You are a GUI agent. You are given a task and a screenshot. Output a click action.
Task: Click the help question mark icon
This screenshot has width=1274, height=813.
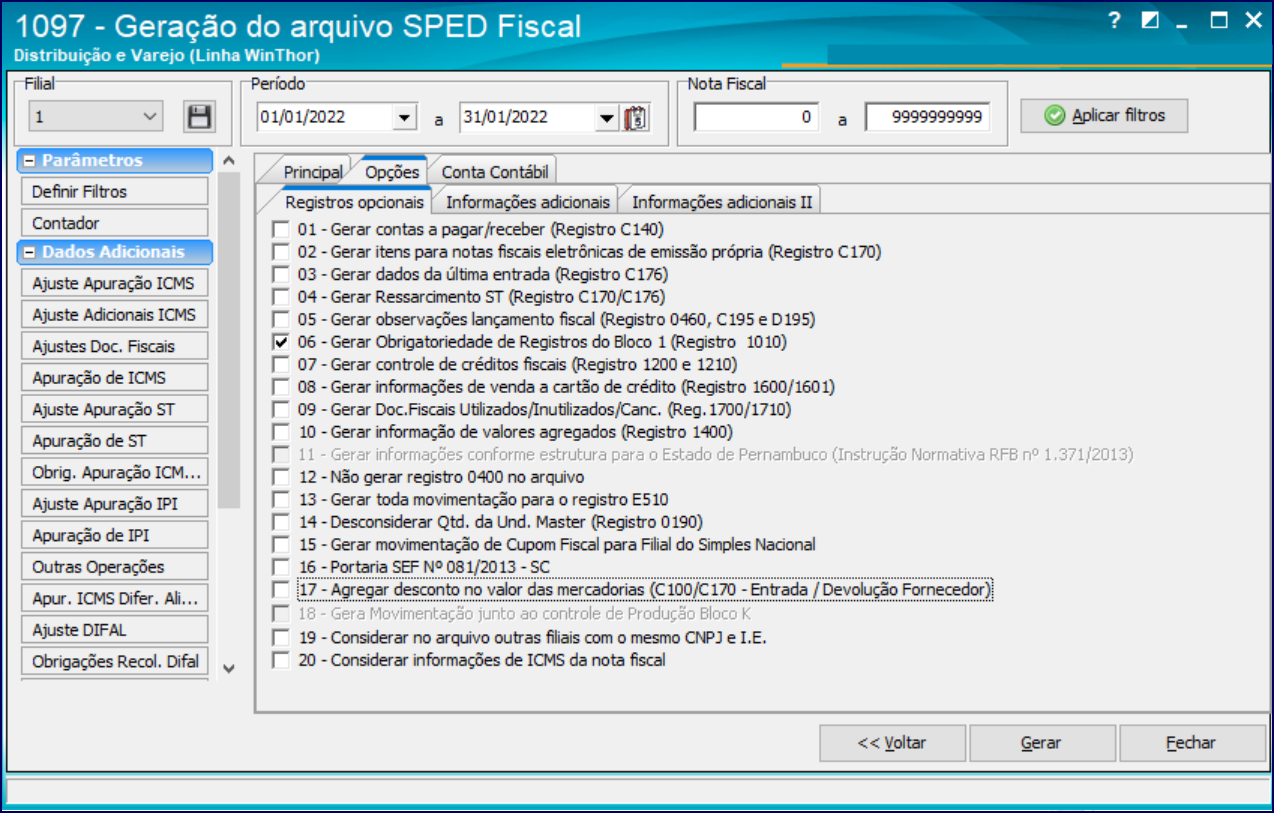pos(1116,20)
